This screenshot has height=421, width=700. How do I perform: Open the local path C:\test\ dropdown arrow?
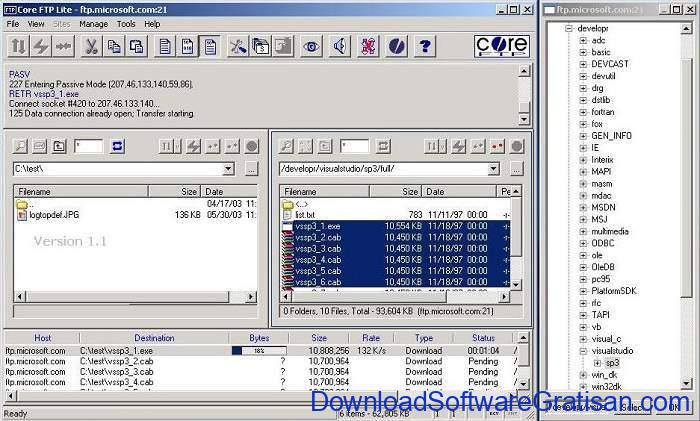[x=228, y=169]
